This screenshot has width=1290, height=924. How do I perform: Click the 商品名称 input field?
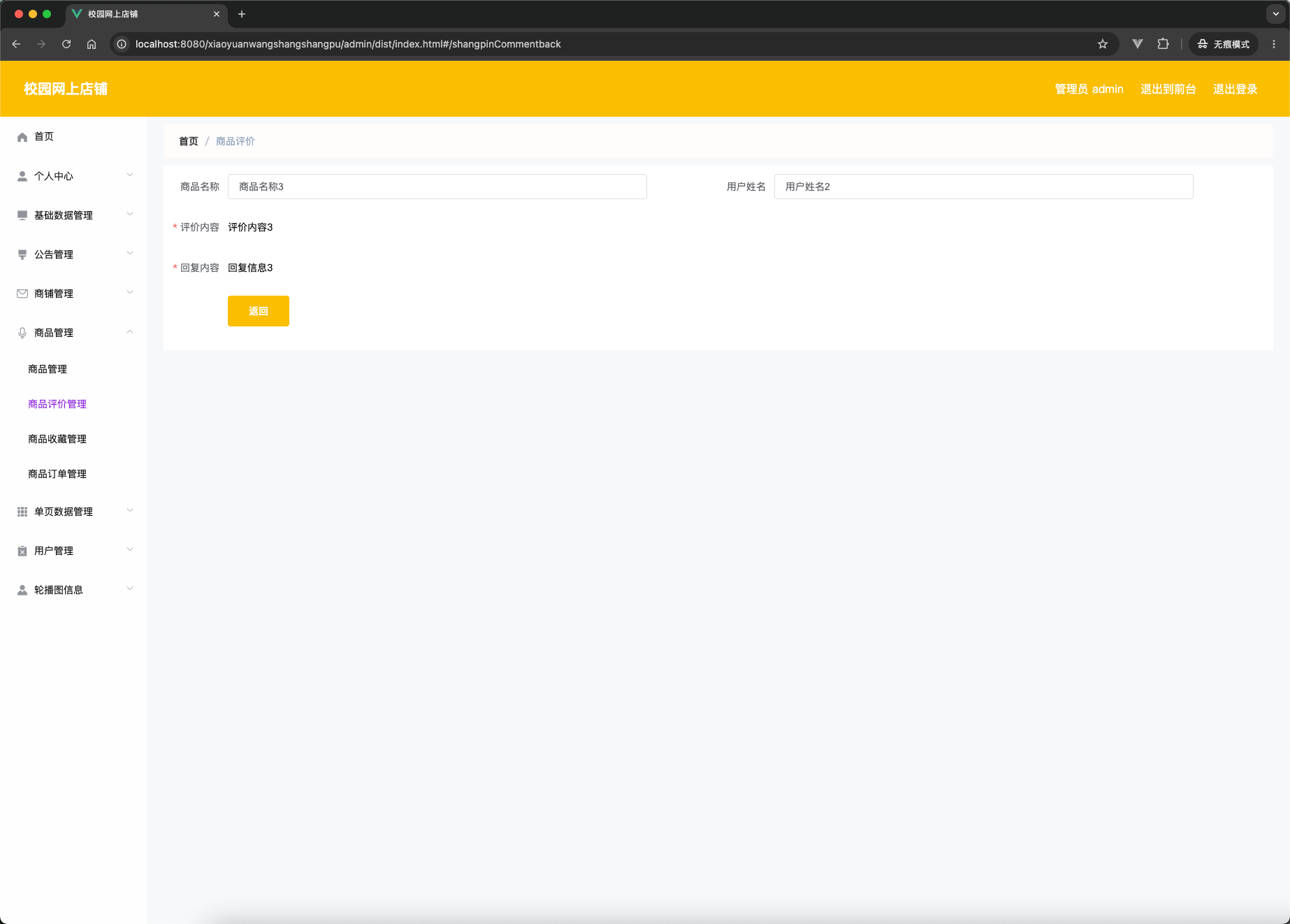point(437,187)
